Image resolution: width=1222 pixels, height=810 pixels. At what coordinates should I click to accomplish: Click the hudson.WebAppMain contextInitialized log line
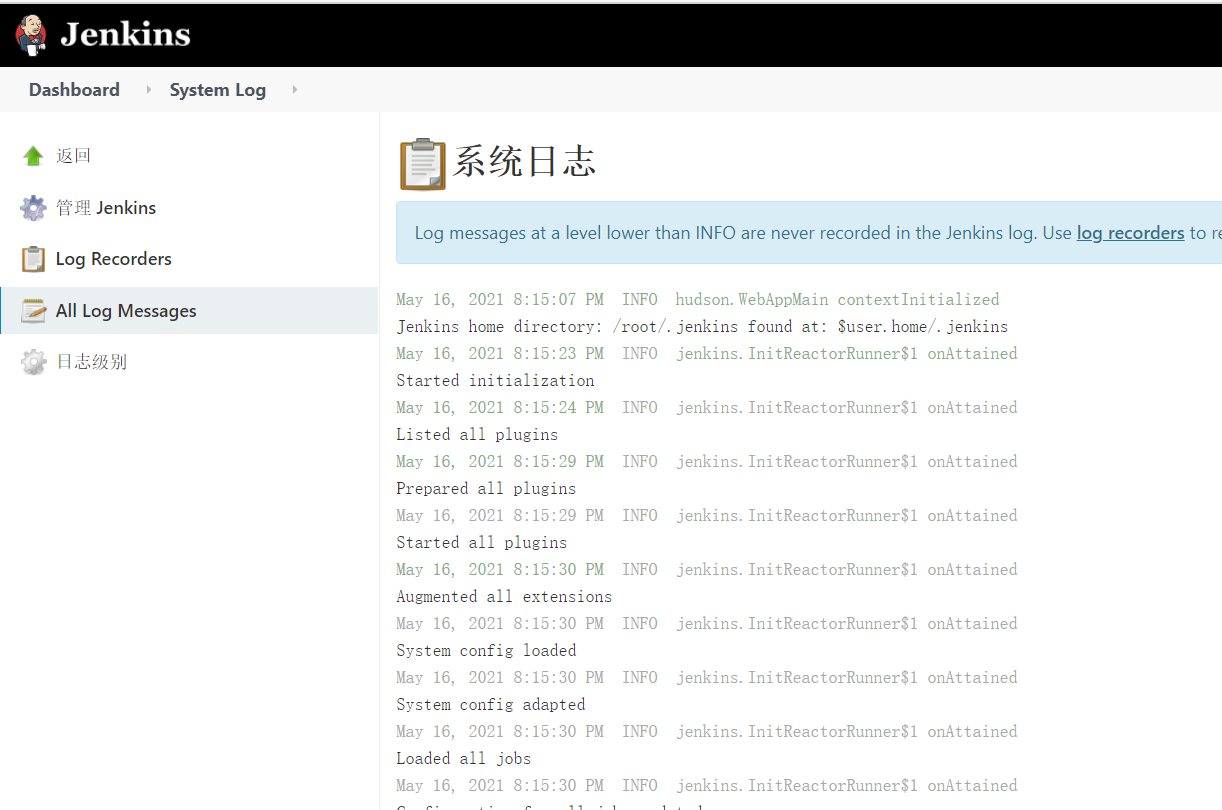tap(697, 300)
